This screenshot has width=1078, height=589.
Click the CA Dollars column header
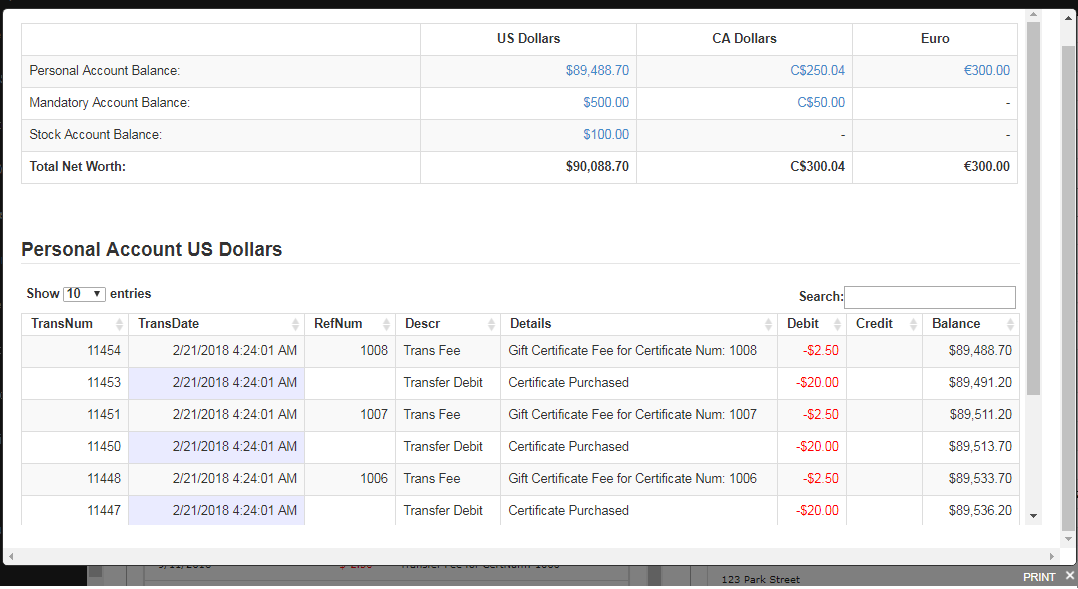(x=744, y=39)
